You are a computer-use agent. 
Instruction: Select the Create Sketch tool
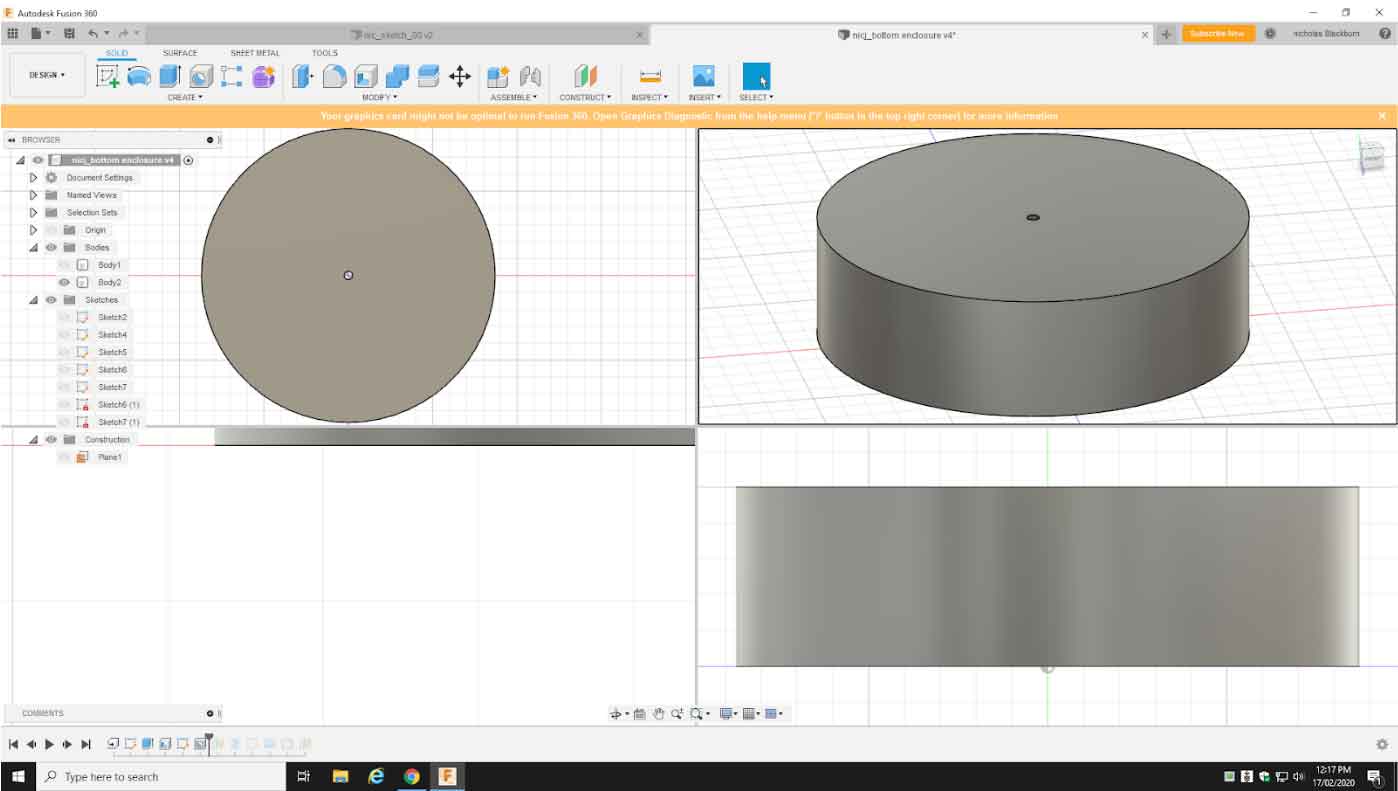coord(107,76)
